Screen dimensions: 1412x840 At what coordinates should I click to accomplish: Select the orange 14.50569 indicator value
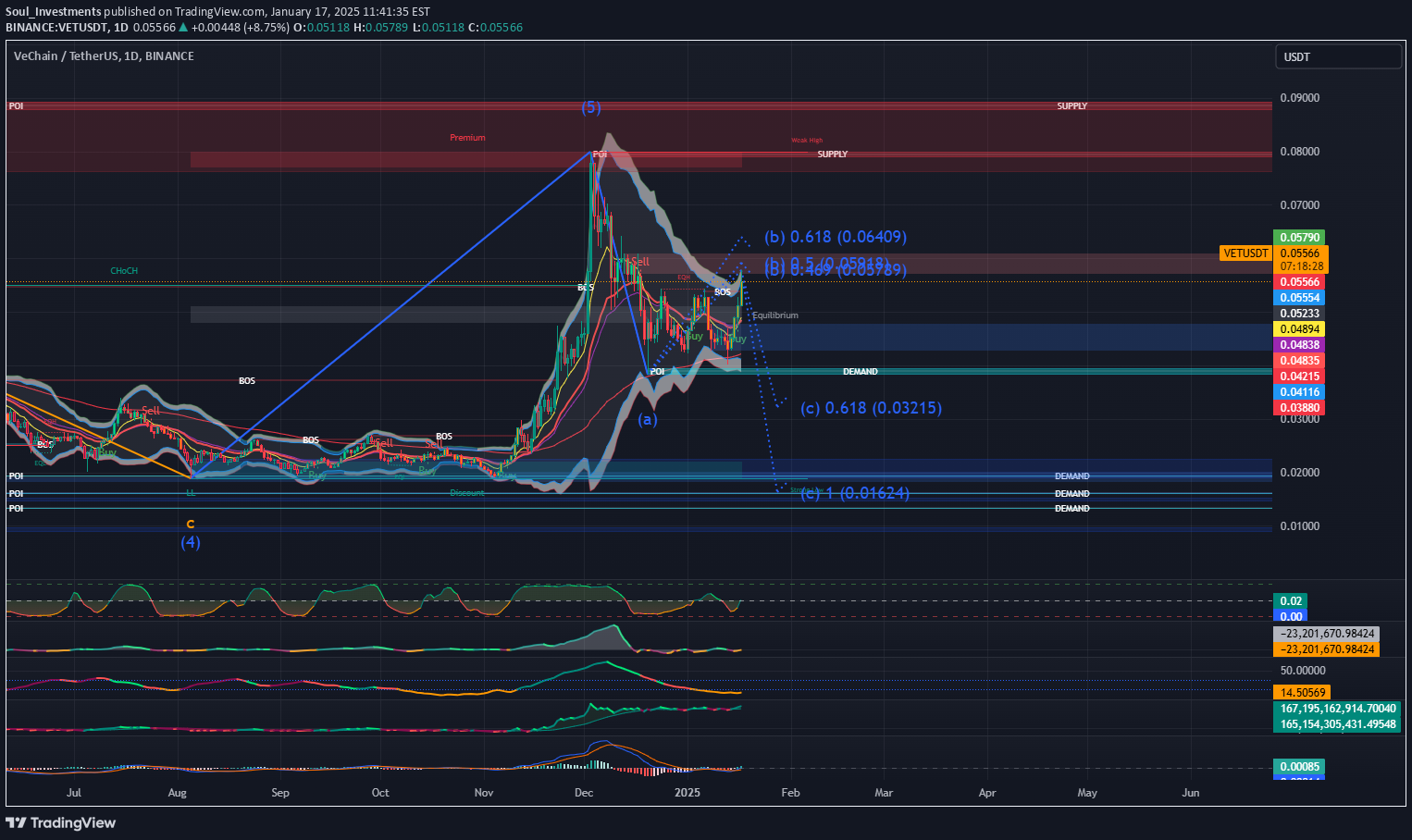tap(1303, 692)
